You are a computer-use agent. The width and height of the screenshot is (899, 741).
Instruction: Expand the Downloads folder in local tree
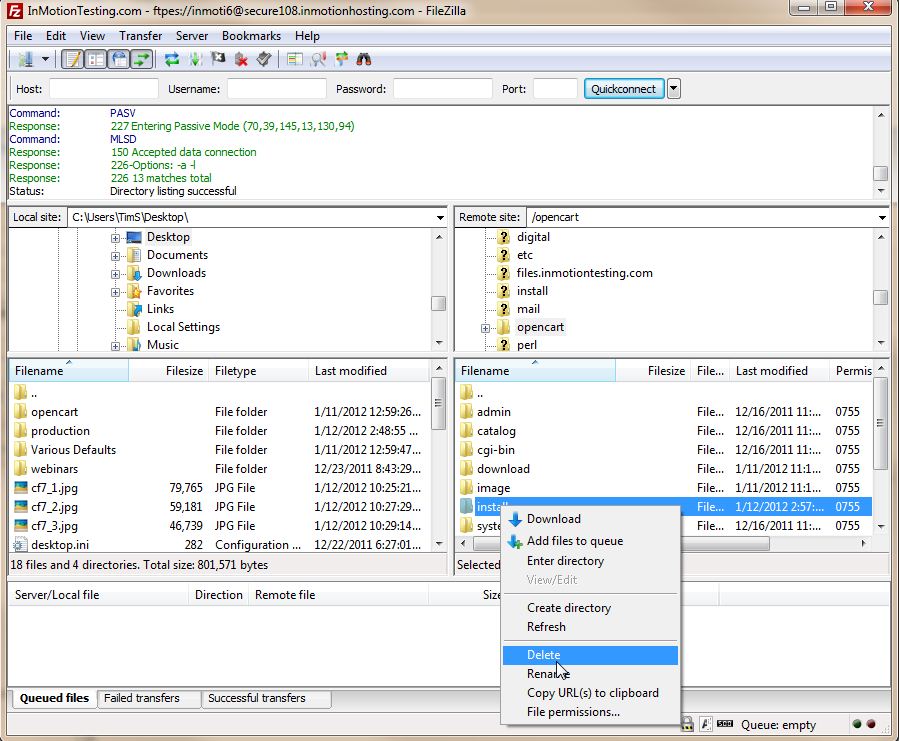point(116,274)
